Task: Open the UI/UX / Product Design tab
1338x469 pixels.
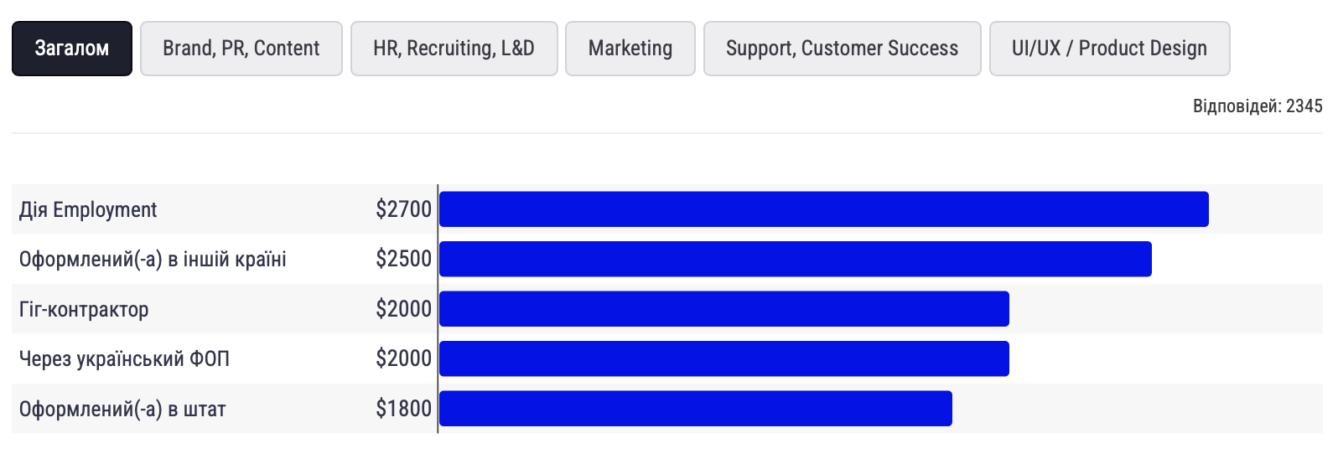Action: [1110, 48]
